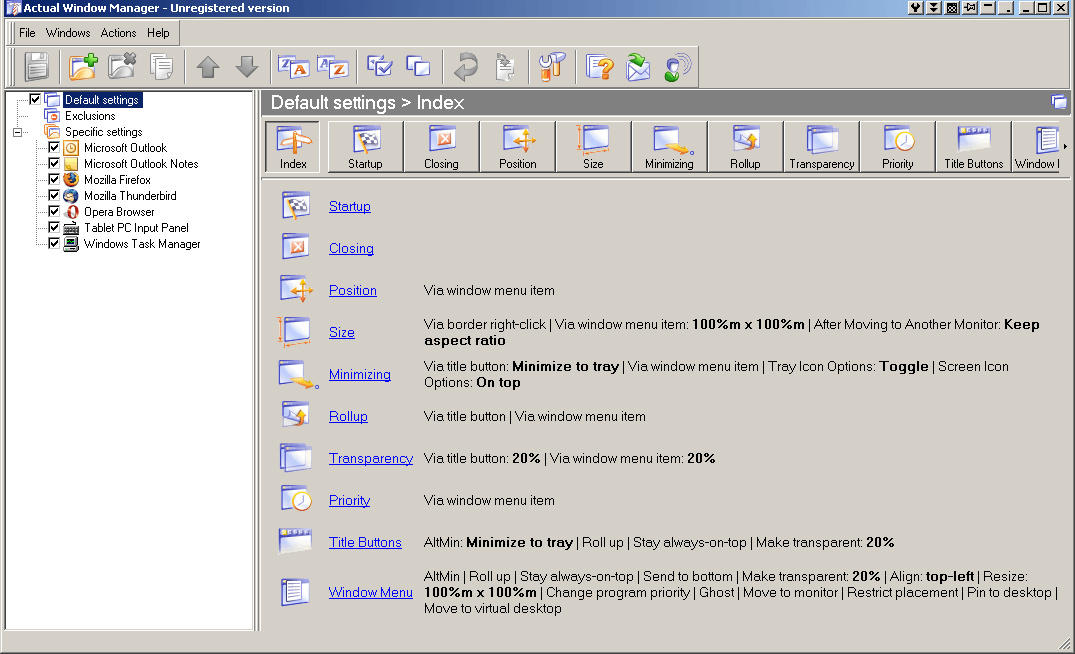Open the Minimizing settings via its ribbon icon
1075x654 pixels.
click(x=669, y=146)
